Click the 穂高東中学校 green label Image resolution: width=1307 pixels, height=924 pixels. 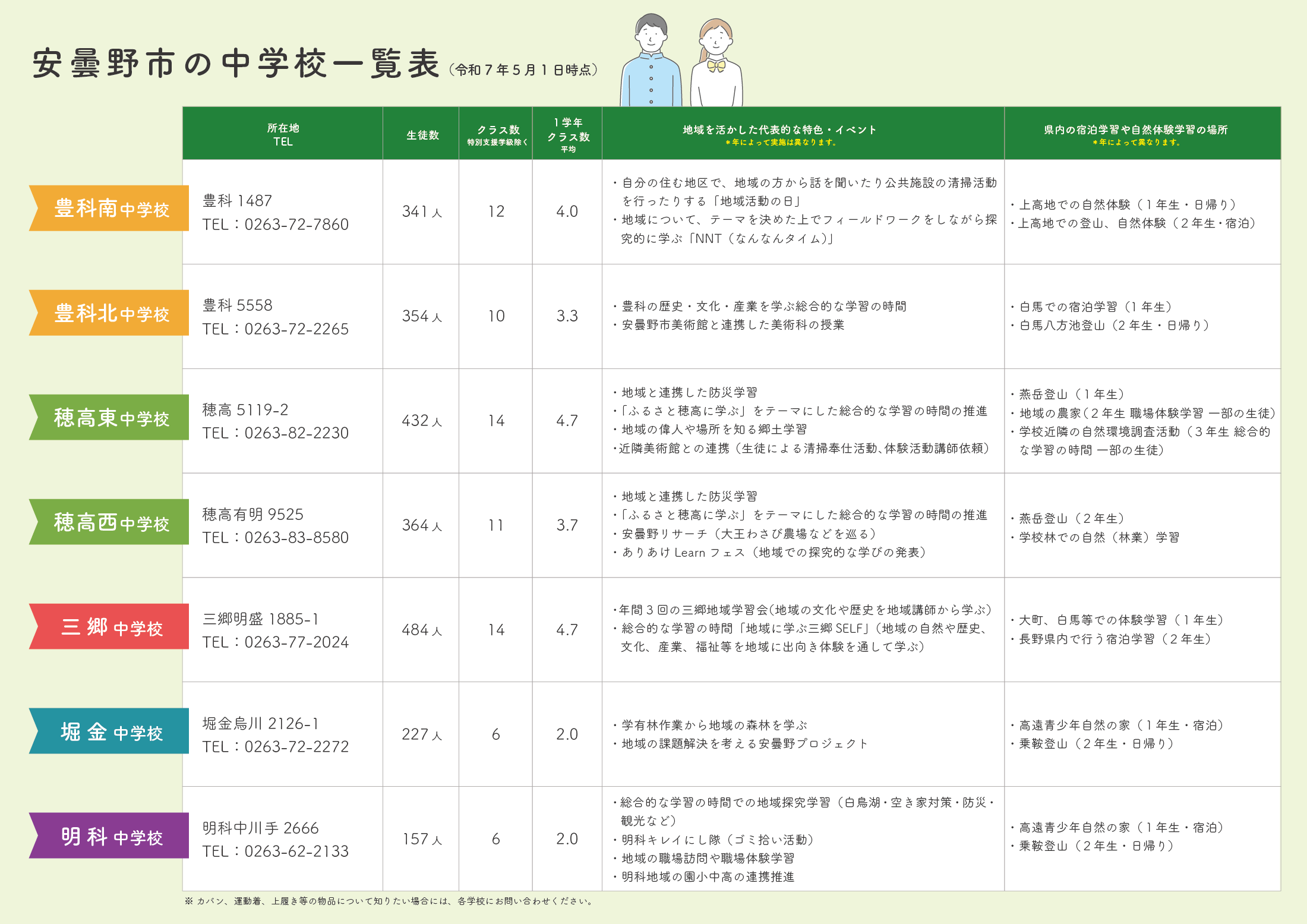tap(111, 417)
